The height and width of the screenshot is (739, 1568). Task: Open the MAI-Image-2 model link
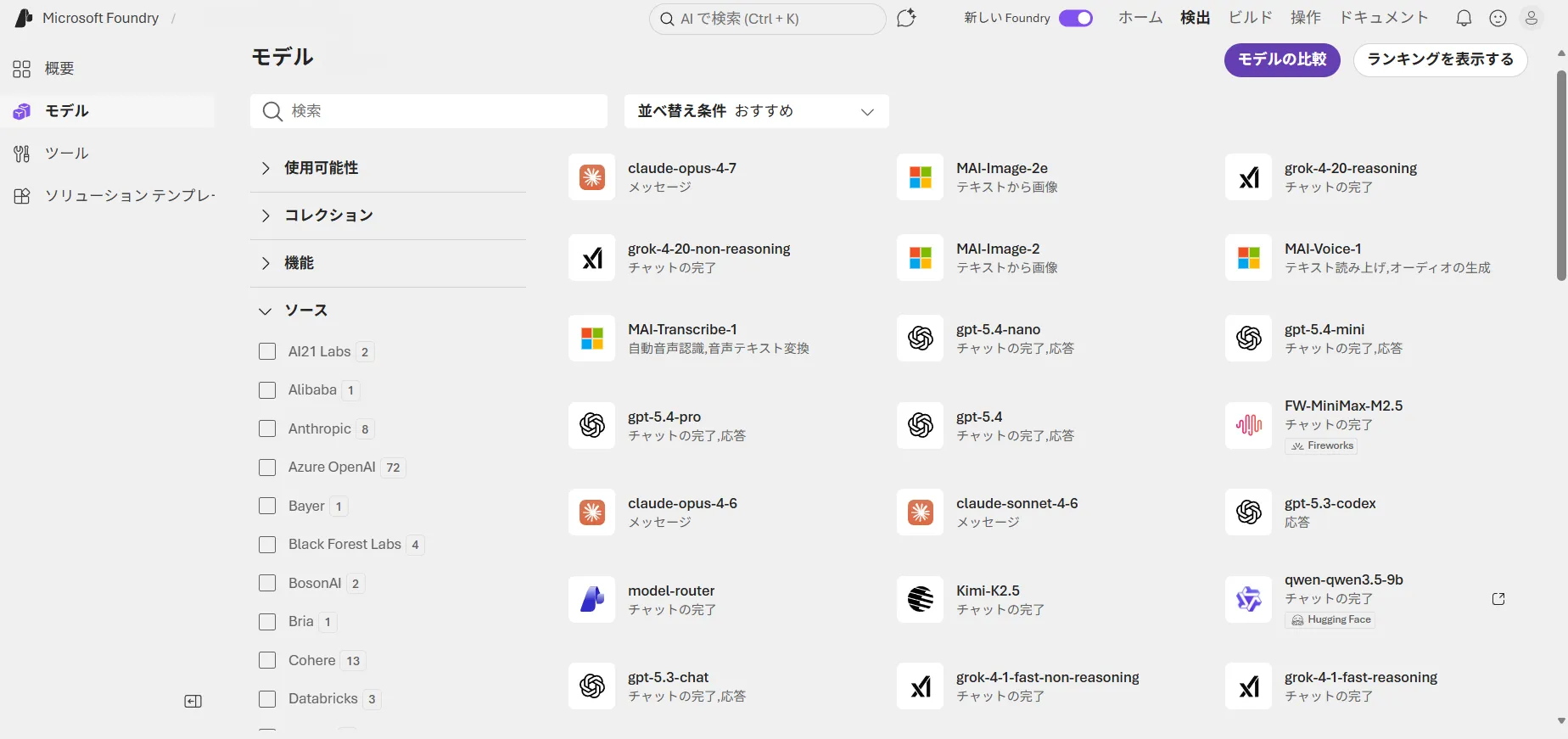[998, 249]
